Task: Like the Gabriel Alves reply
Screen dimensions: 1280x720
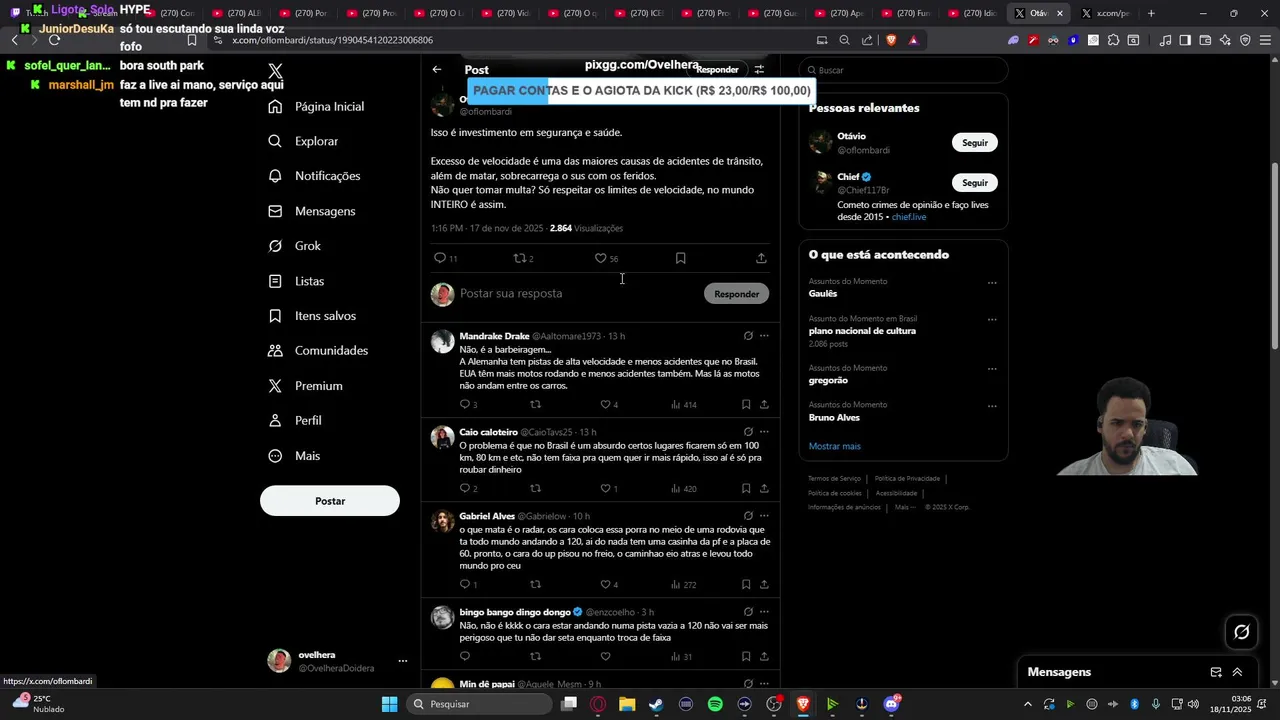Action: point(605,585)
